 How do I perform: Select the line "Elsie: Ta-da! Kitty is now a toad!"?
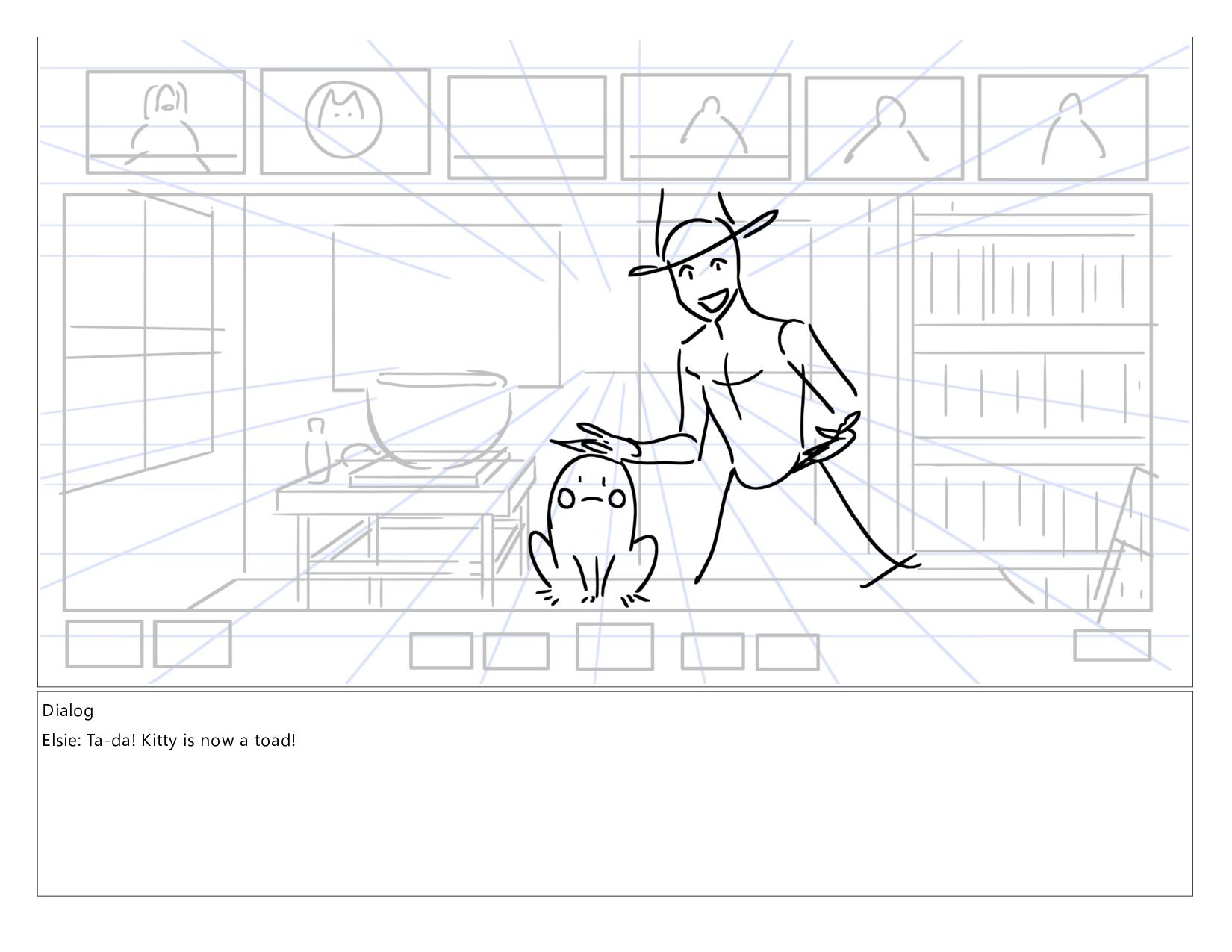(x=169, y=741)
